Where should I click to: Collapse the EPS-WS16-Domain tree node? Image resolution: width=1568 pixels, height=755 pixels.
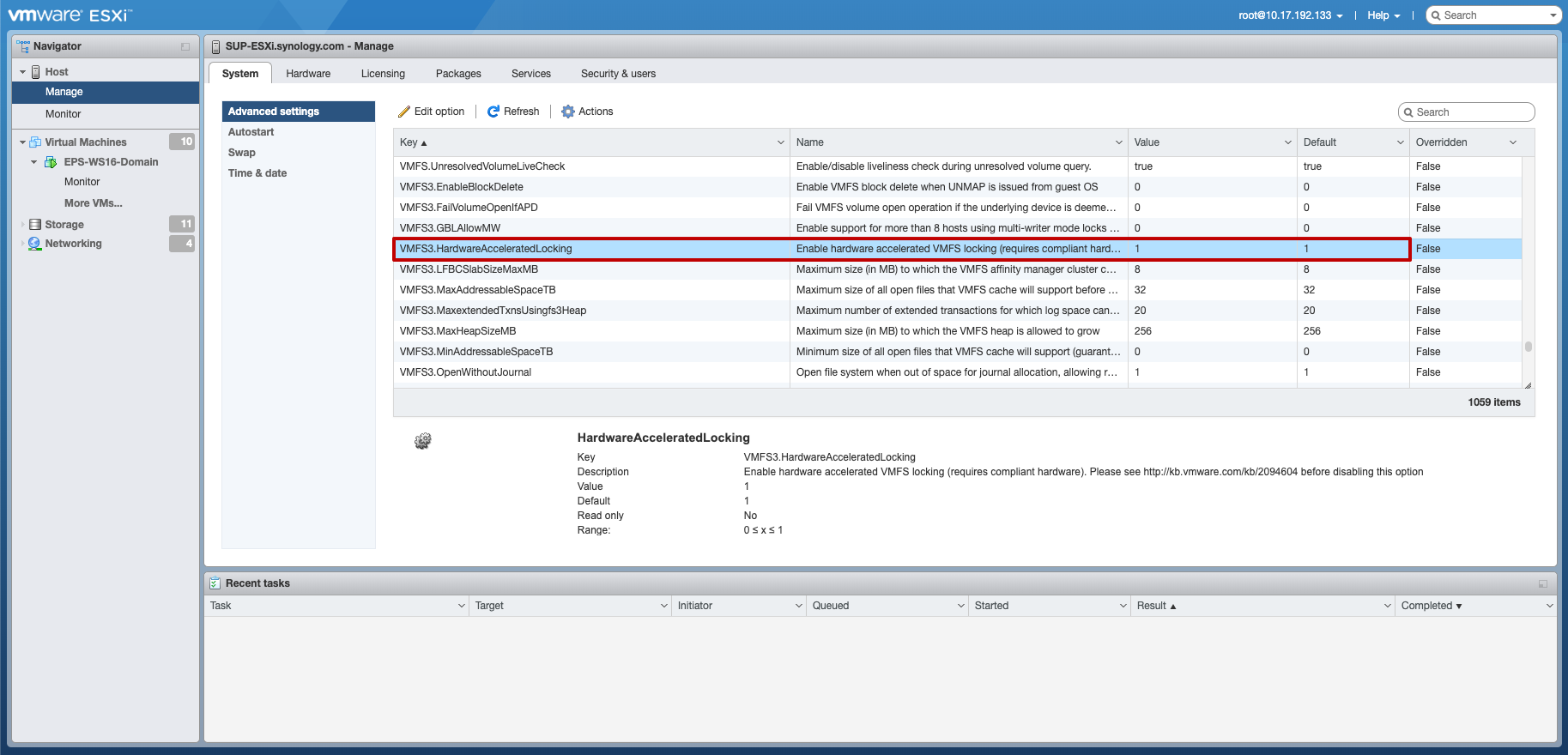[34, 162]
